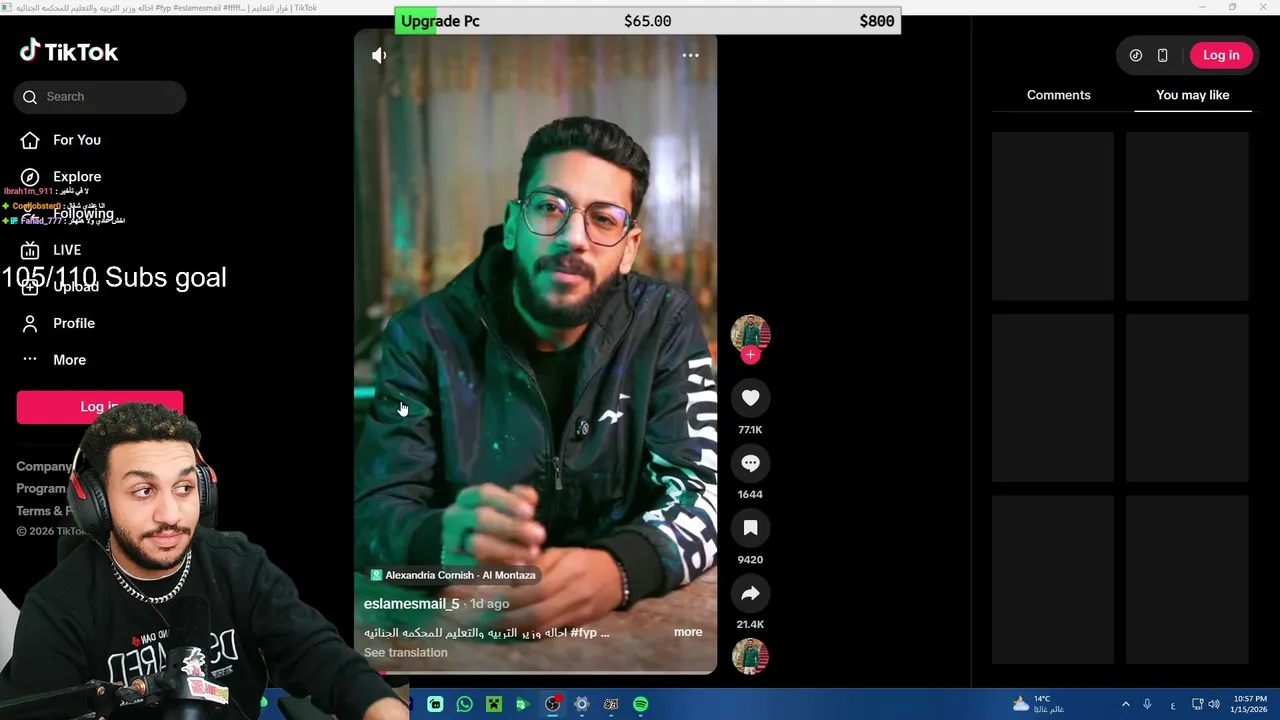Click the 21.4K share count
This screenshot has height=720, width=1280.
750,625
